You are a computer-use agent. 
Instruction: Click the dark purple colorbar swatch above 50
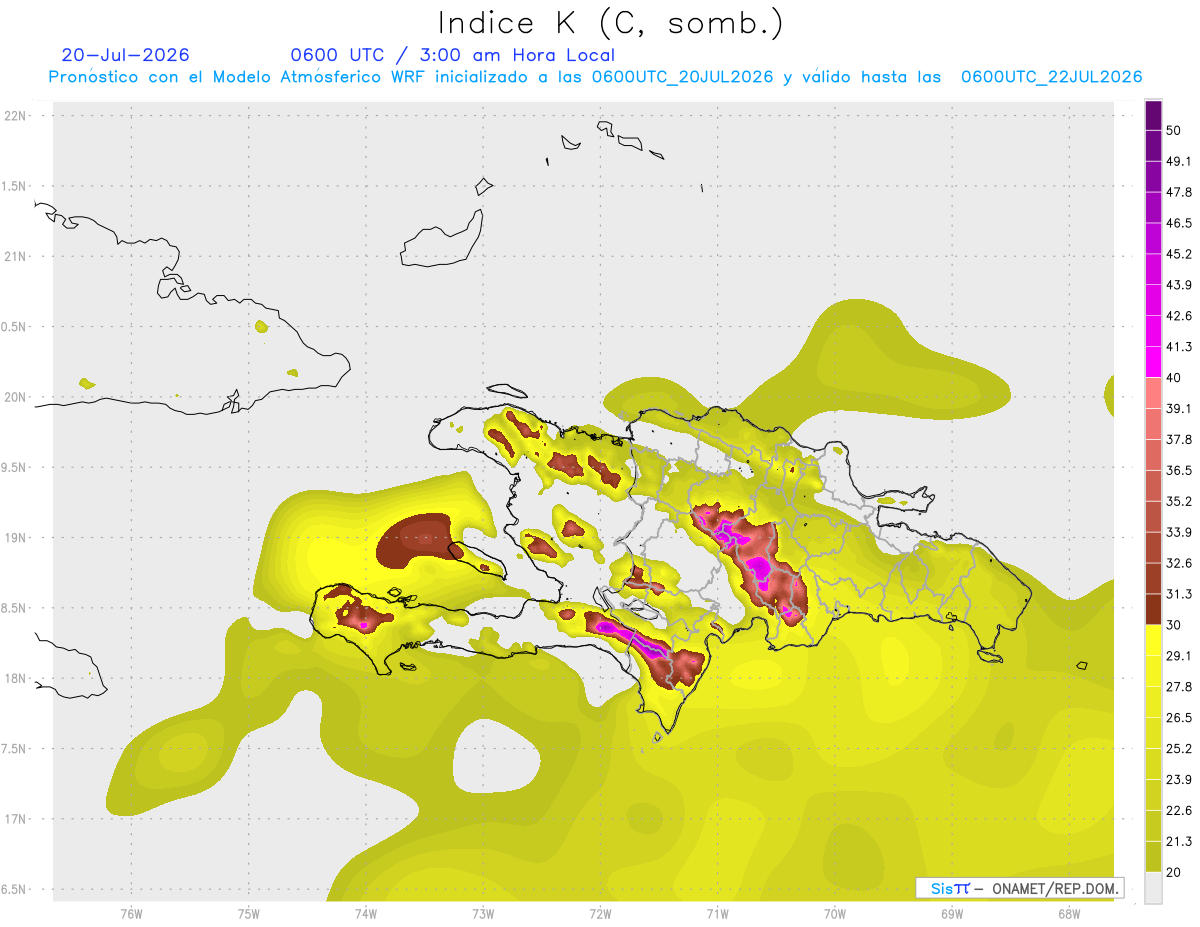pos(1153,115)
